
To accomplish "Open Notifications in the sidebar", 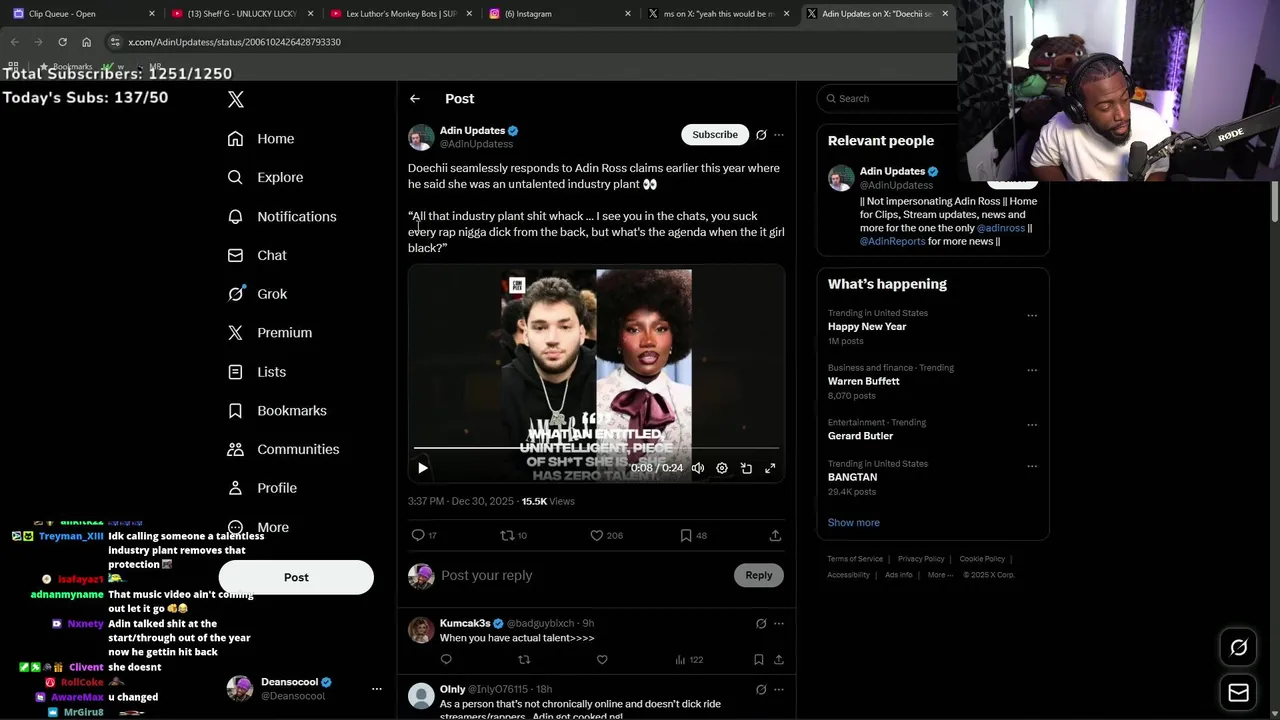I will coord(282,216).
